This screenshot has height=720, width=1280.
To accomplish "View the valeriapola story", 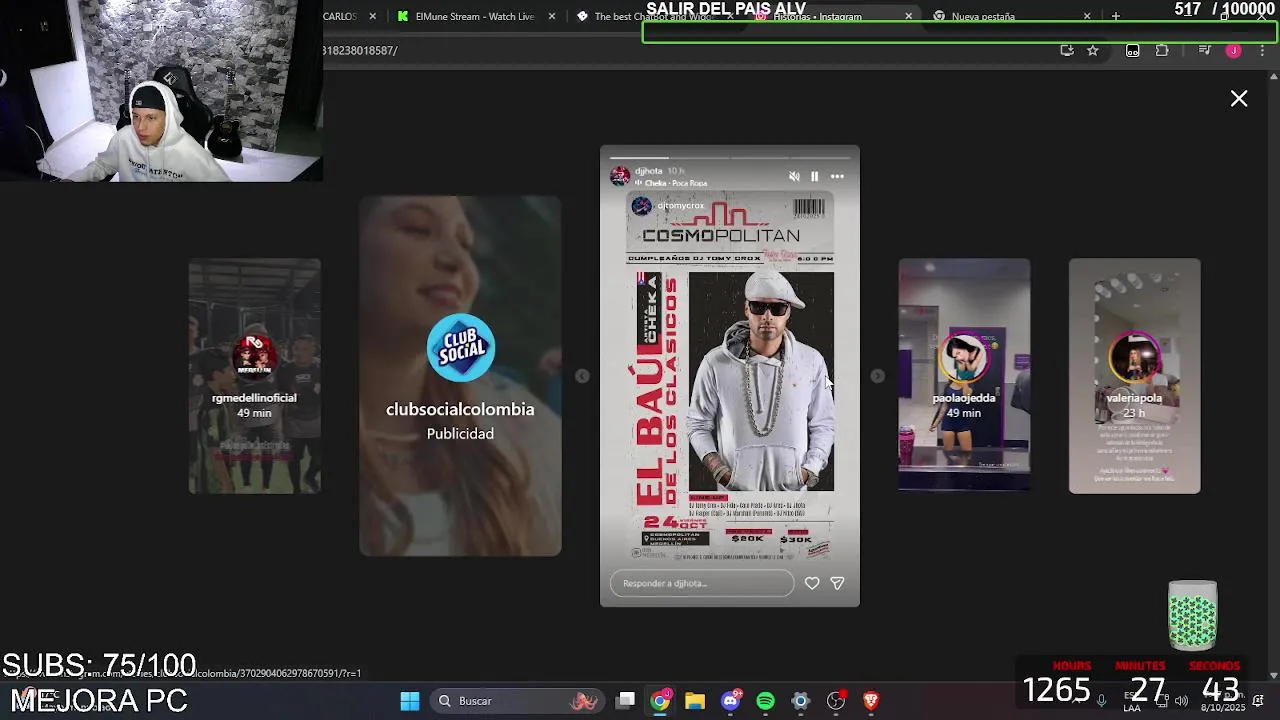I will coord(1134,376).
